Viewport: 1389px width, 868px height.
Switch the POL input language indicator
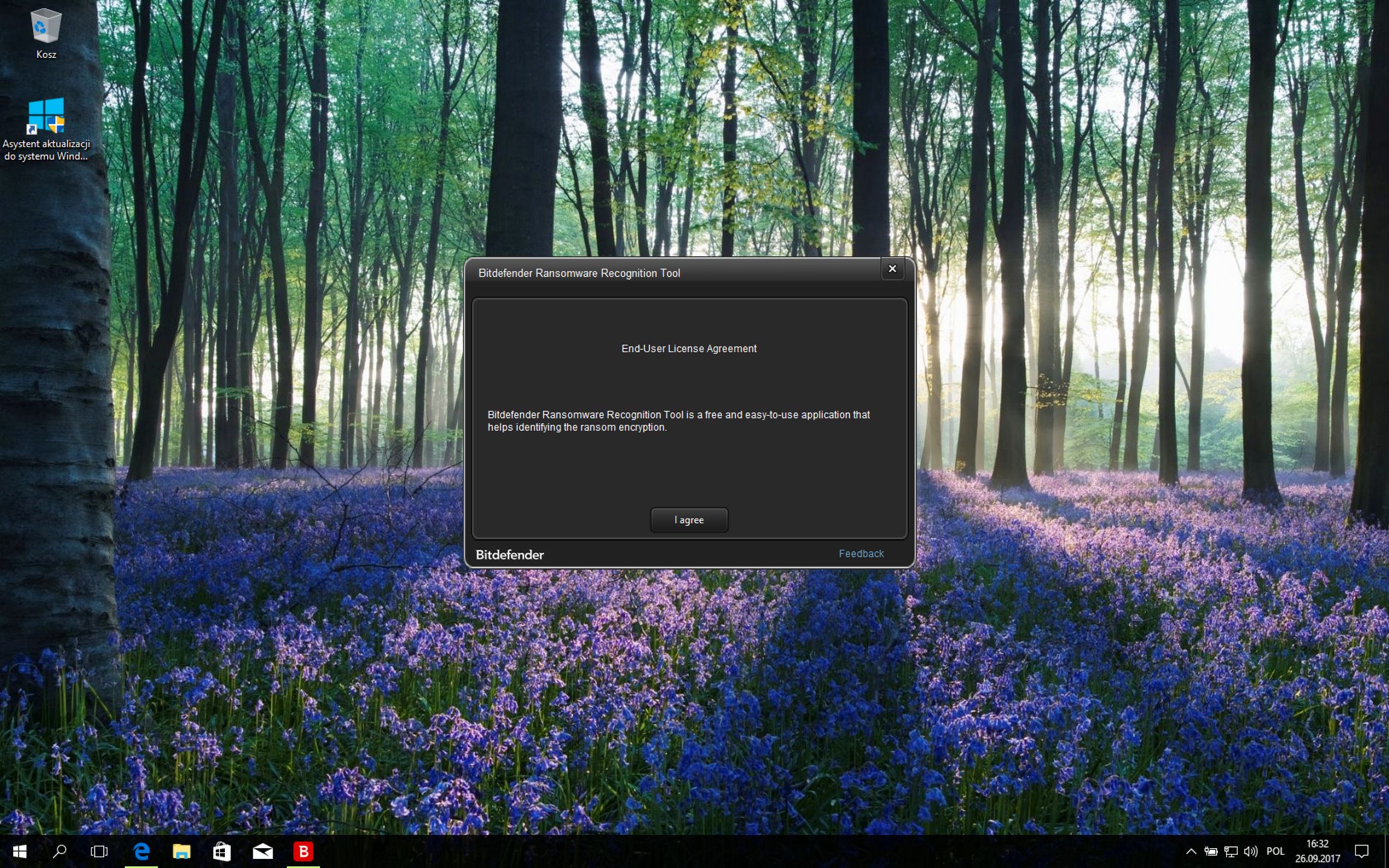[x=1275, y=851]
